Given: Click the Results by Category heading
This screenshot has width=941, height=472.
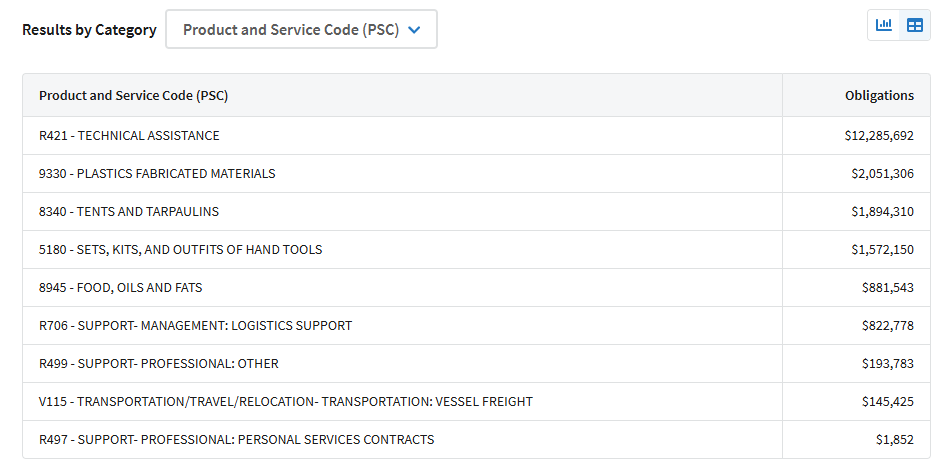Looking at the screenshot, I should (89, 29).
